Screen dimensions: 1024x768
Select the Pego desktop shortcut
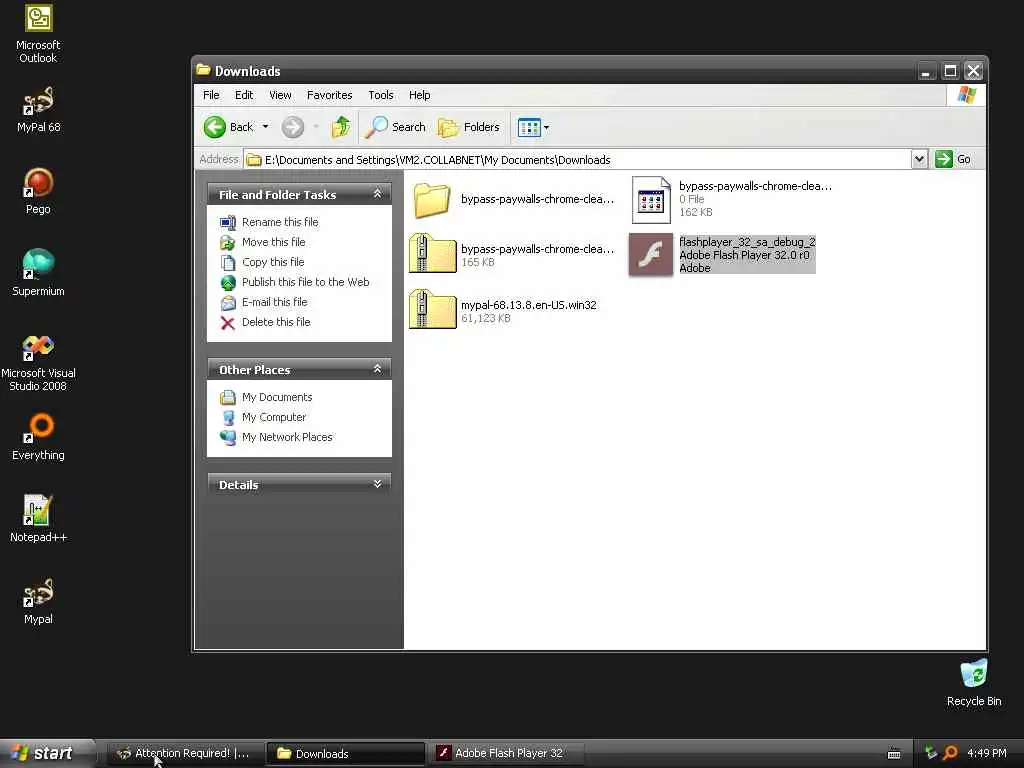coord(38,191)
